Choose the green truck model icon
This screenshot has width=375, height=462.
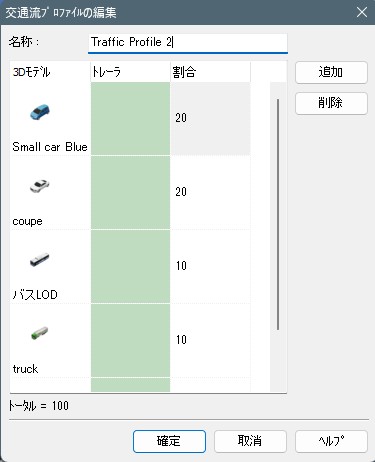(x=40, y=333)
